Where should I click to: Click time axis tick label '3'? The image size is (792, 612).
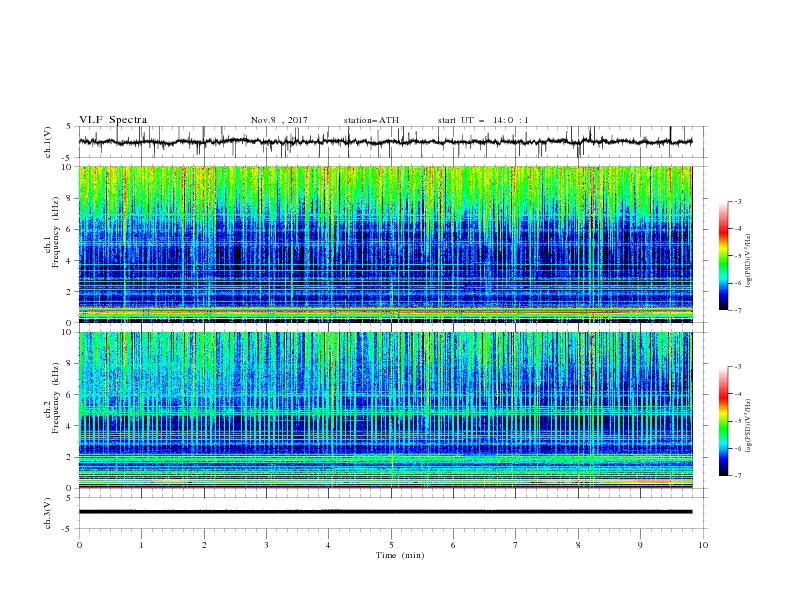pyautogui.click(x=266, y=545)
